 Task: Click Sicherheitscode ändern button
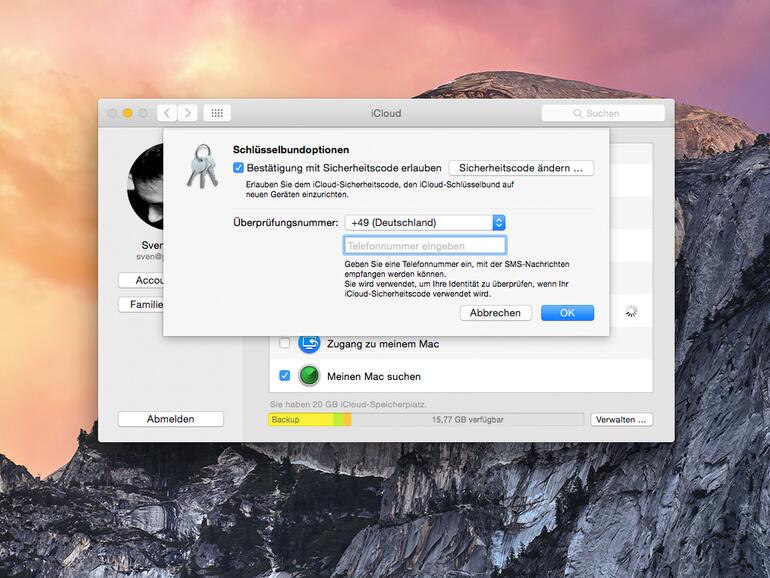[x=521, y=168]
